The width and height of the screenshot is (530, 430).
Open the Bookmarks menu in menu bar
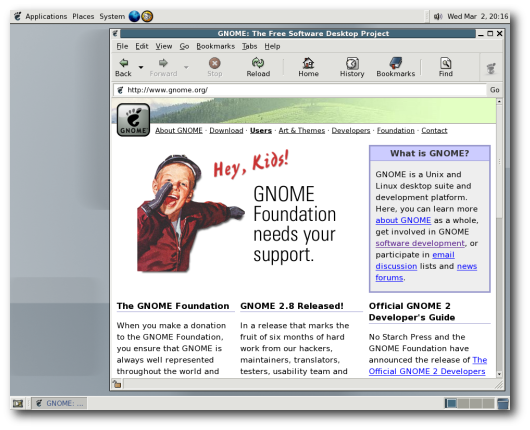coord(216,46)
